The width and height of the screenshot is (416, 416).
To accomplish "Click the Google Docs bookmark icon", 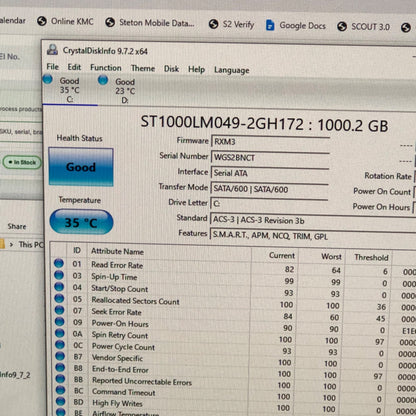I will (270, 25).
